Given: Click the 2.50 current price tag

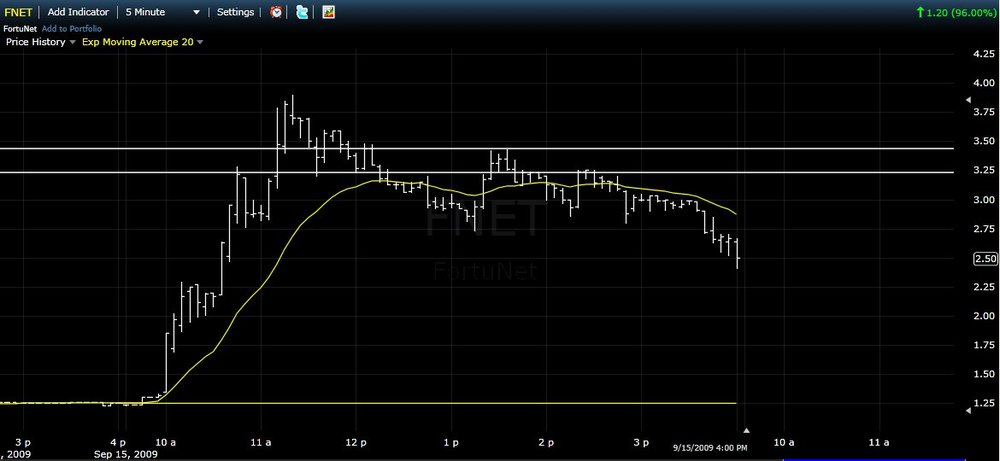Looking at the screenshot, I should [x=985, y=258].
